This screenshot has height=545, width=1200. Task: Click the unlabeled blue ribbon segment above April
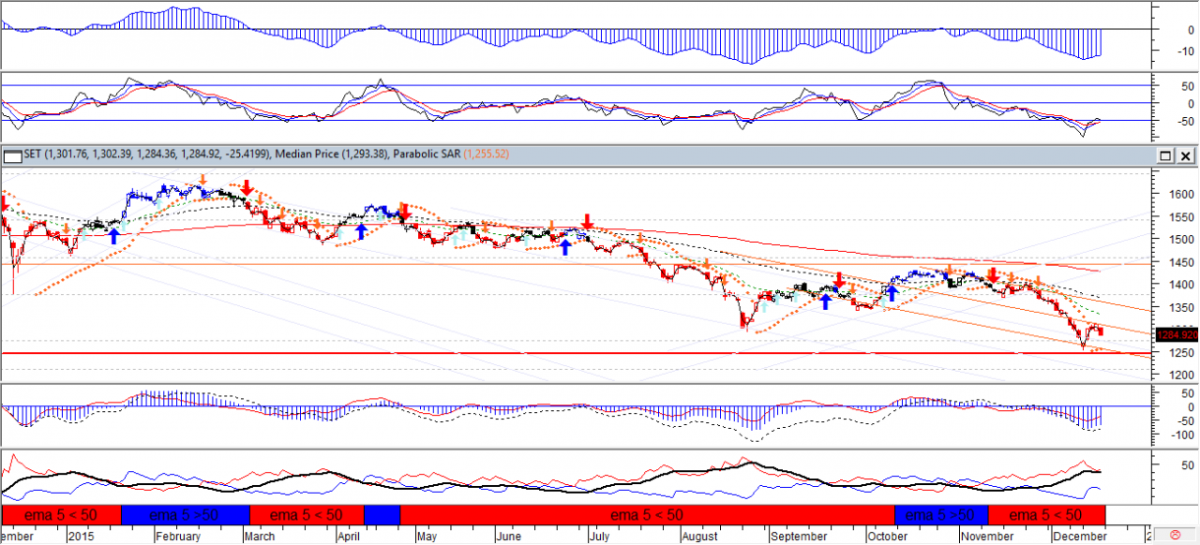coord(382,515)
